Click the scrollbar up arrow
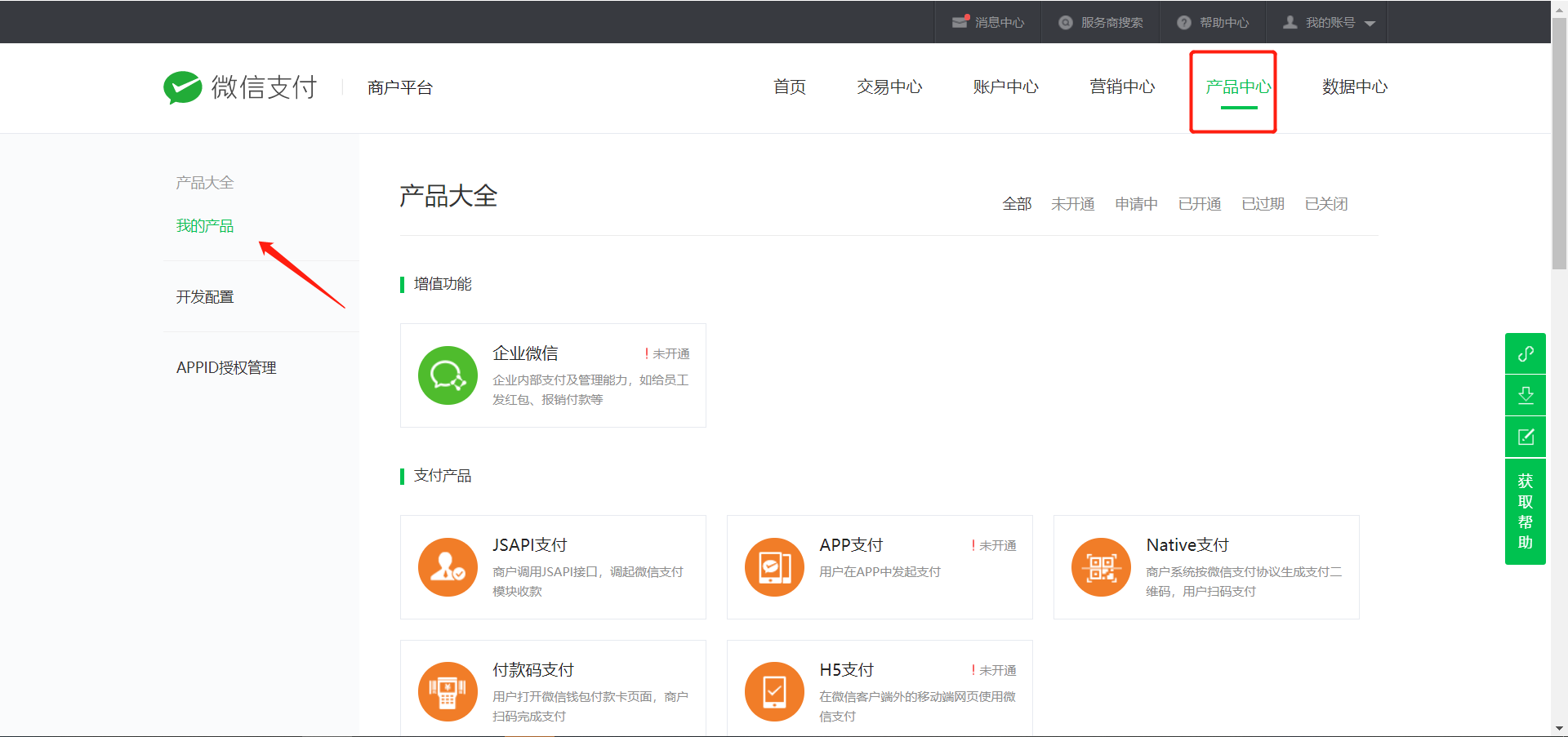Screen dimensions: 1568x737 [x=1559, y=8]
